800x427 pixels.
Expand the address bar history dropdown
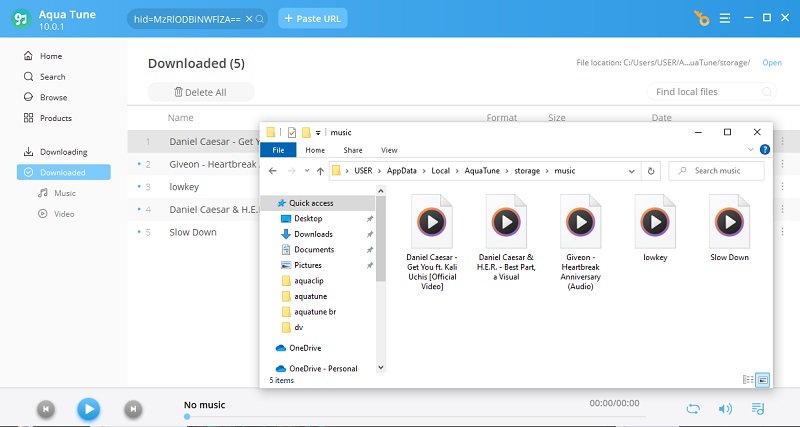click(x=632, y=171)
